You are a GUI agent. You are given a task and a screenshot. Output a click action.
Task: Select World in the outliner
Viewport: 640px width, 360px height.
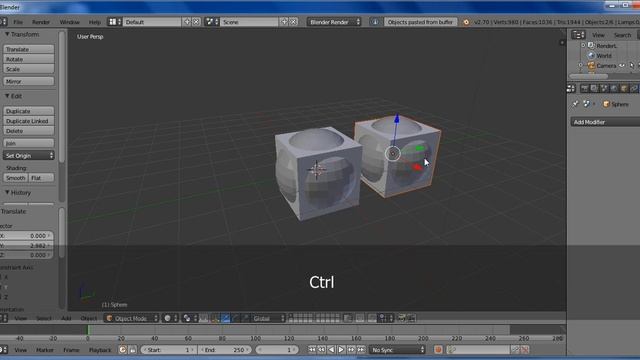pyautogui.click(x=604, y=56)
